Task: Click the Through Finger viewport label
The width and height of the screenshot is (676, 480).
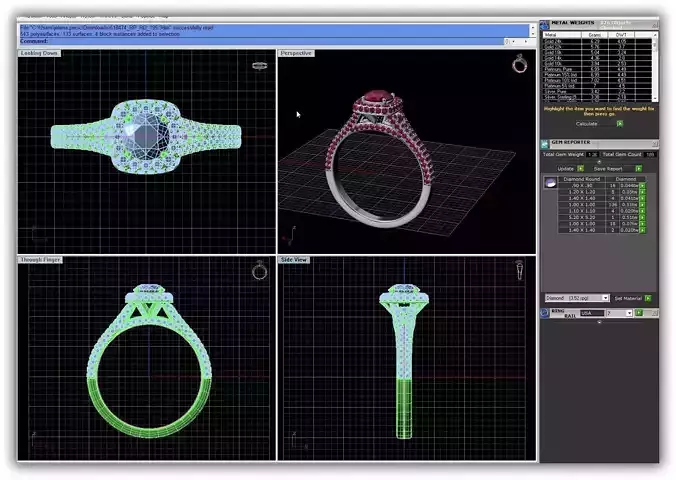Action: pyautogui.click(x=40, y=260)
